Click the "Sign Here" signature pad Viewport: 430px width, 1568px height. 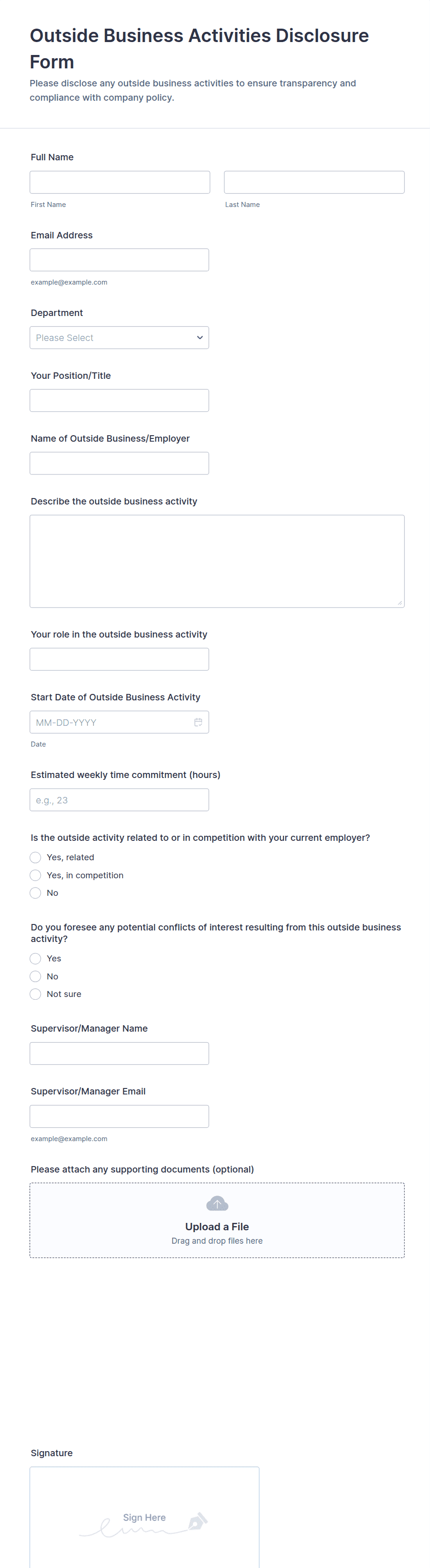click(144, 1517)
